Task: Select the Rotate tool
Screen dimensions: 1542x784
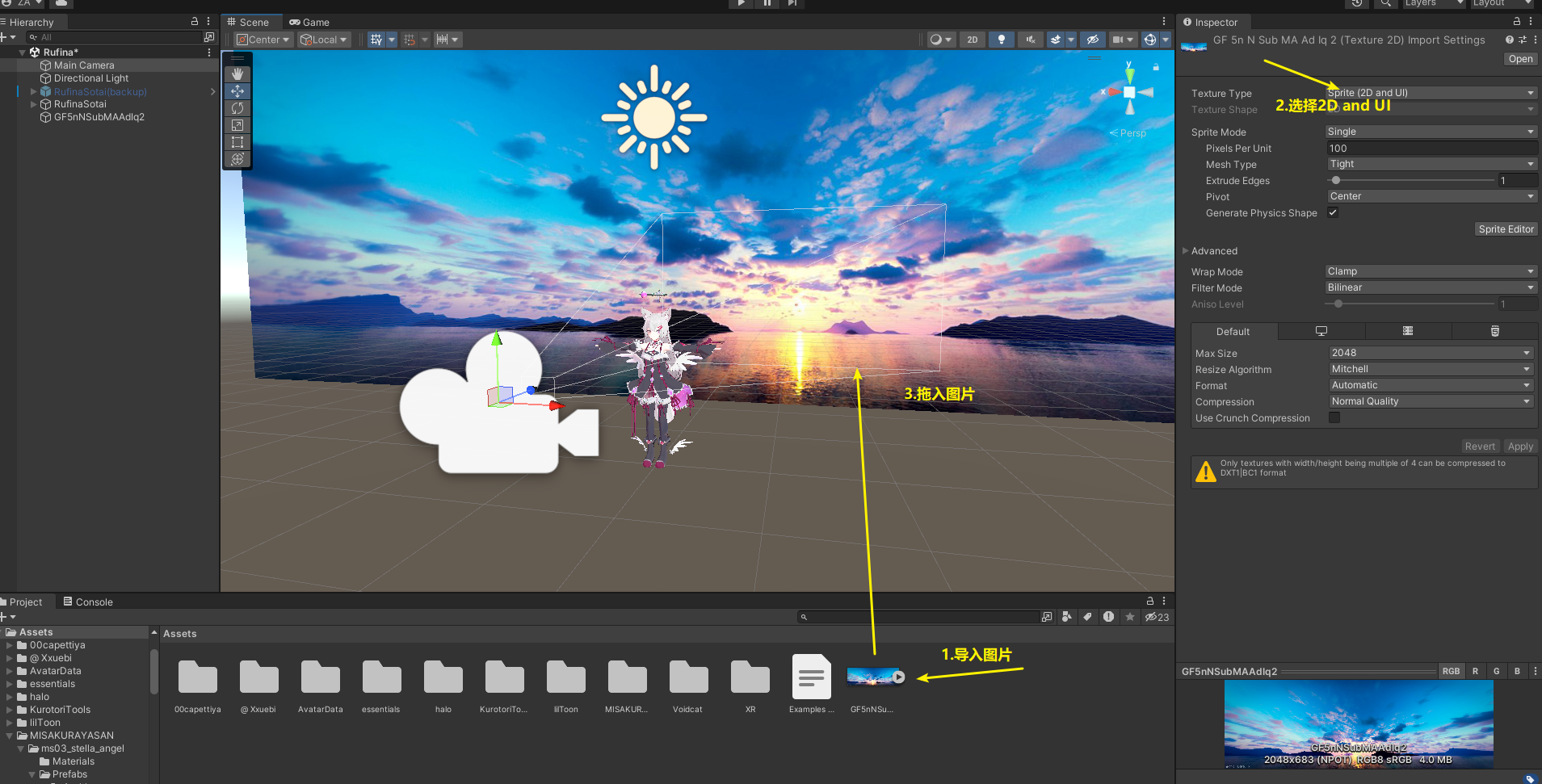Action: pos(237,108)
